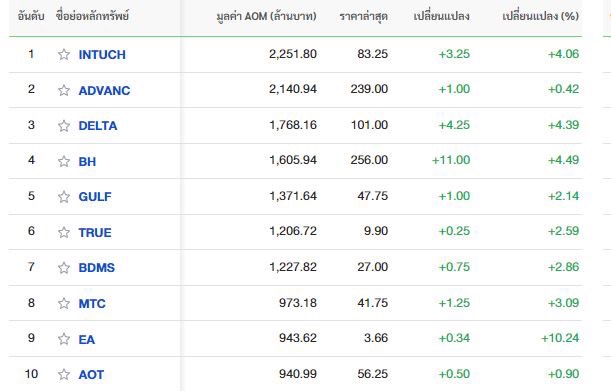This screenshot has height=391, width=611.
Task: Sort by ราคาล่าสุด column header
Action: [364, 16]
